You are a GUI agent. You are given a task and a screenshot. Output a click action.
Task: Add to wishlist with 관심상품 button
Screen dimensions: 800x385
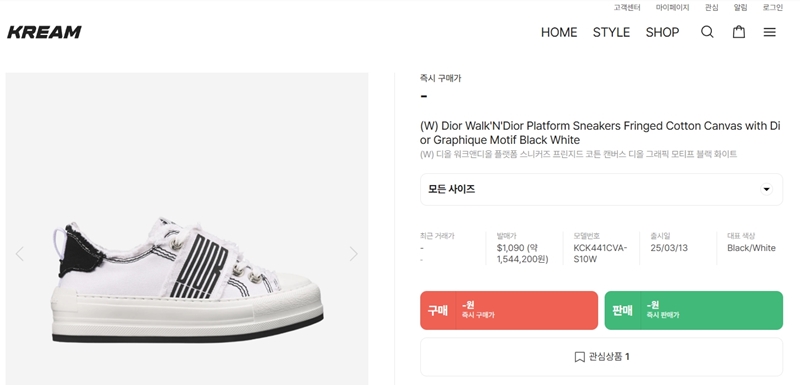coord(601,357)
